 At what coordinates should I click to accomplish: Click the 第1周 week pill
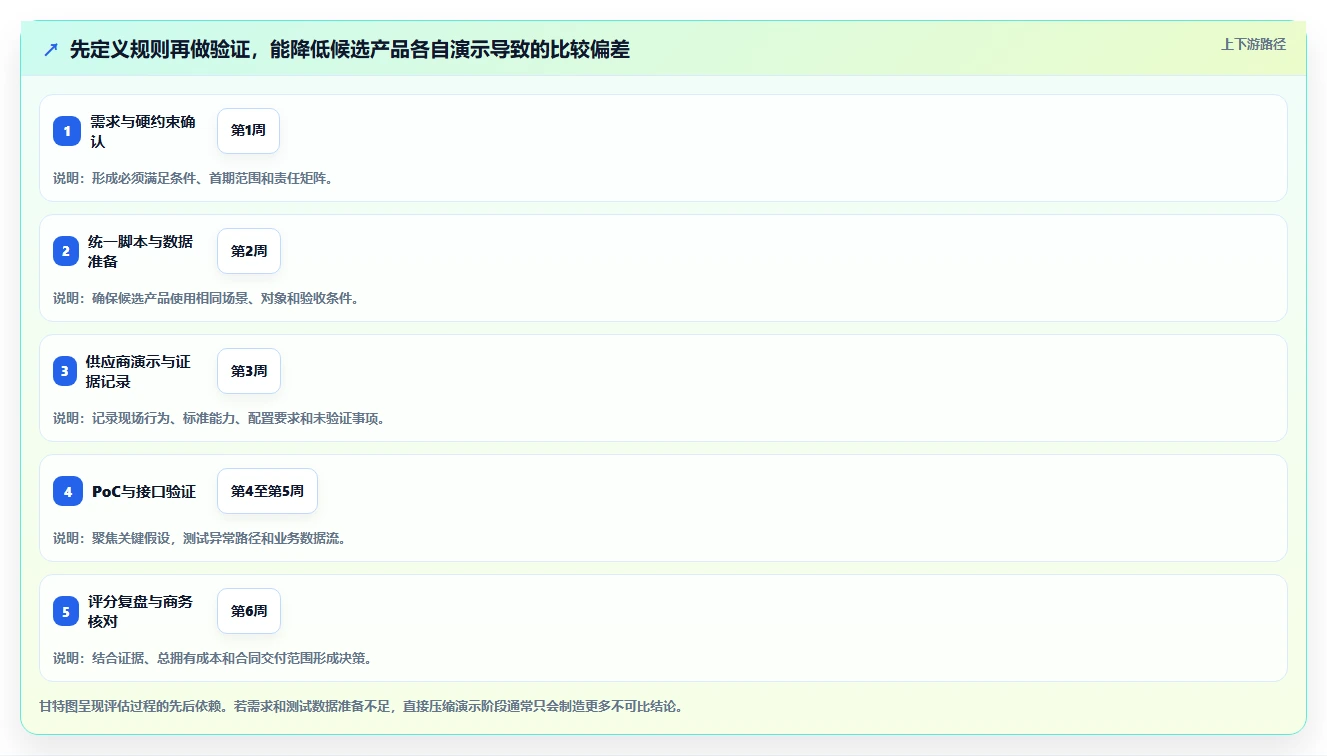click(x=248, y=131)
